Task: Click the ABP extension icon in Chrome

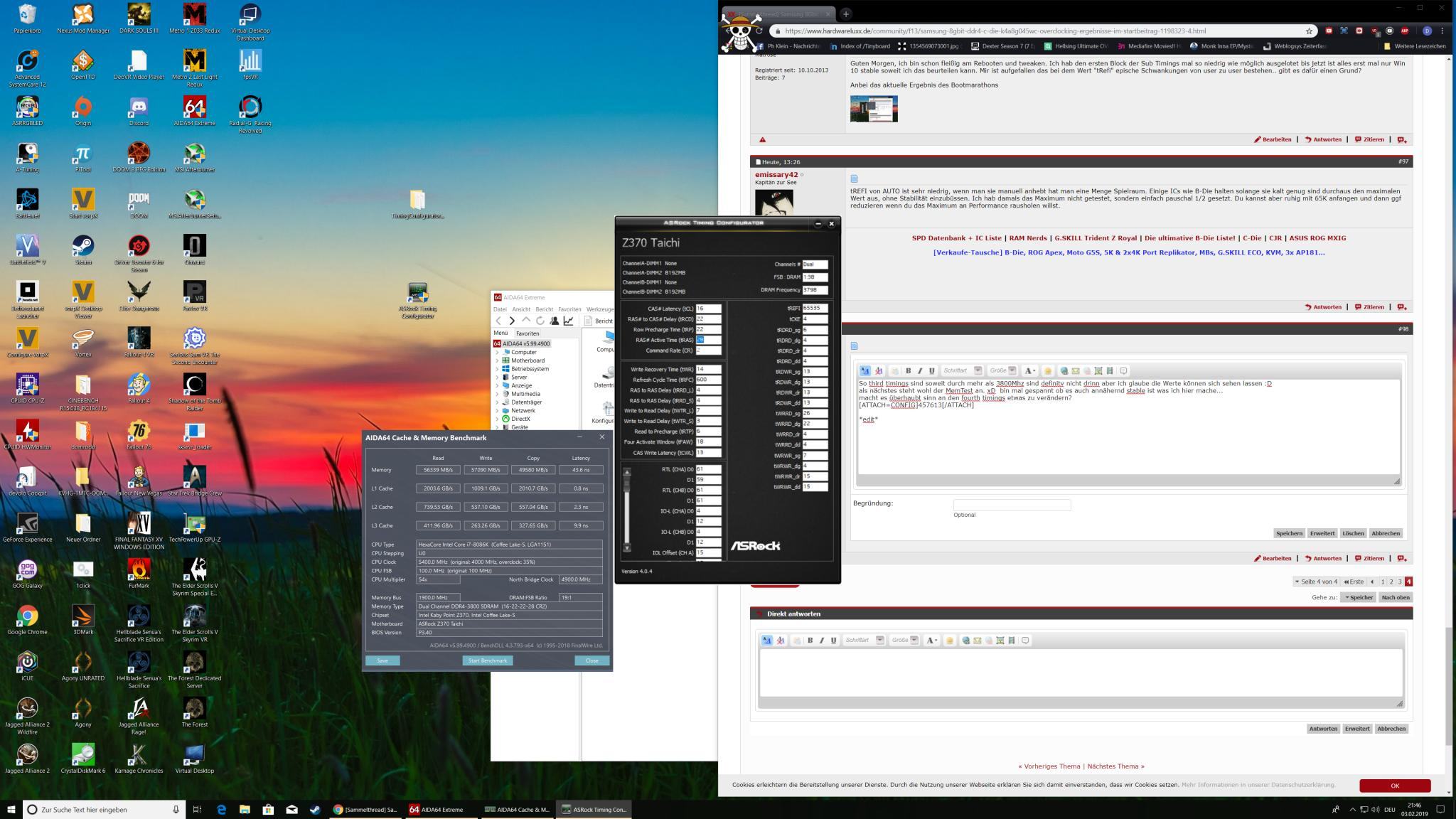Action: pos(1405,31)
